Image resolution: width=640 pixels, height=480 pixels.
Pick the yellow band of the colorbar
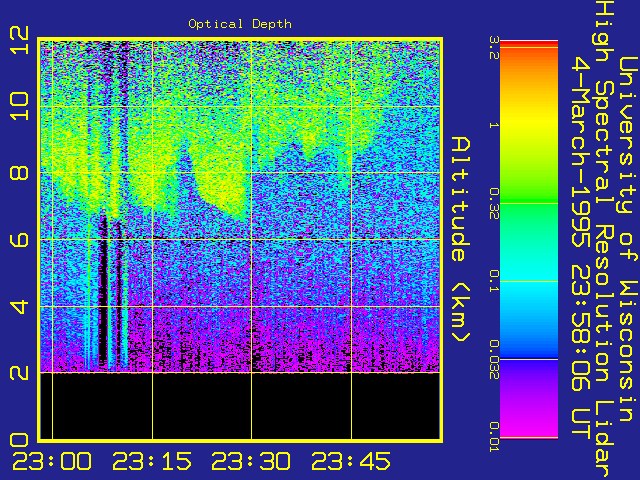tap(529, 122)
